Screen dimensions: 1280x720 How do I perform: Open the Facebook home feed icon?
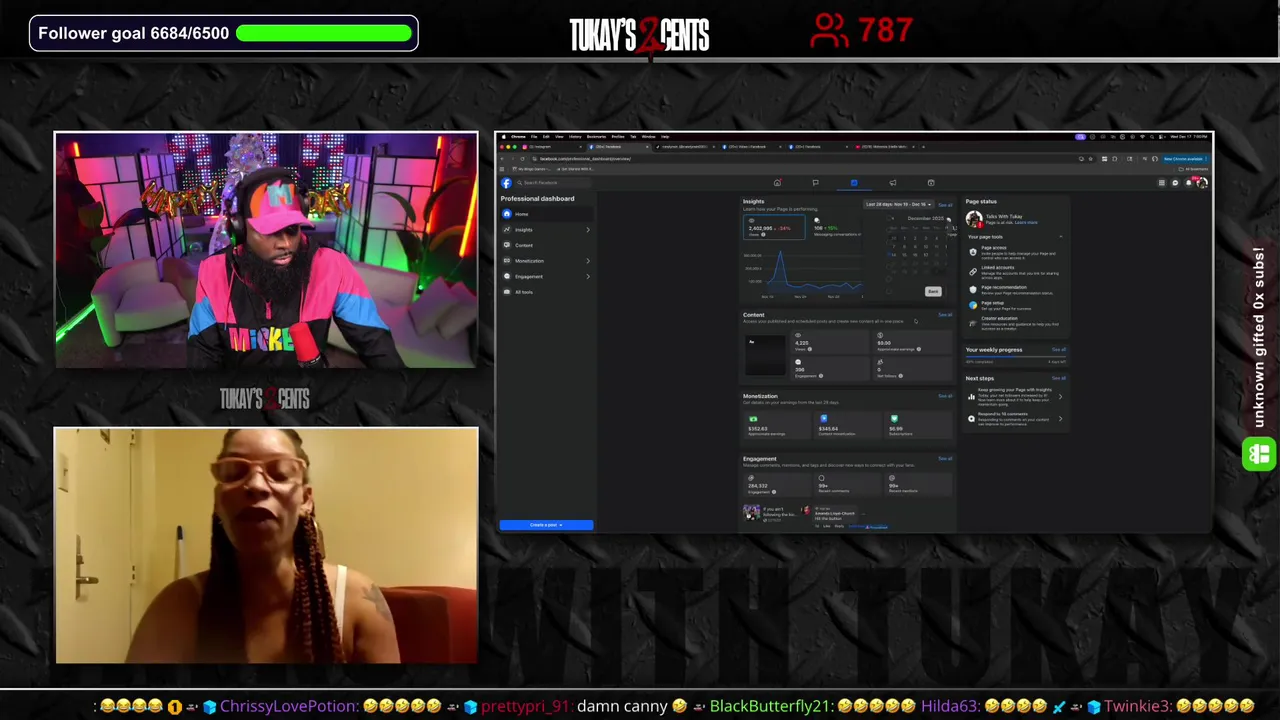coord(777,183)
